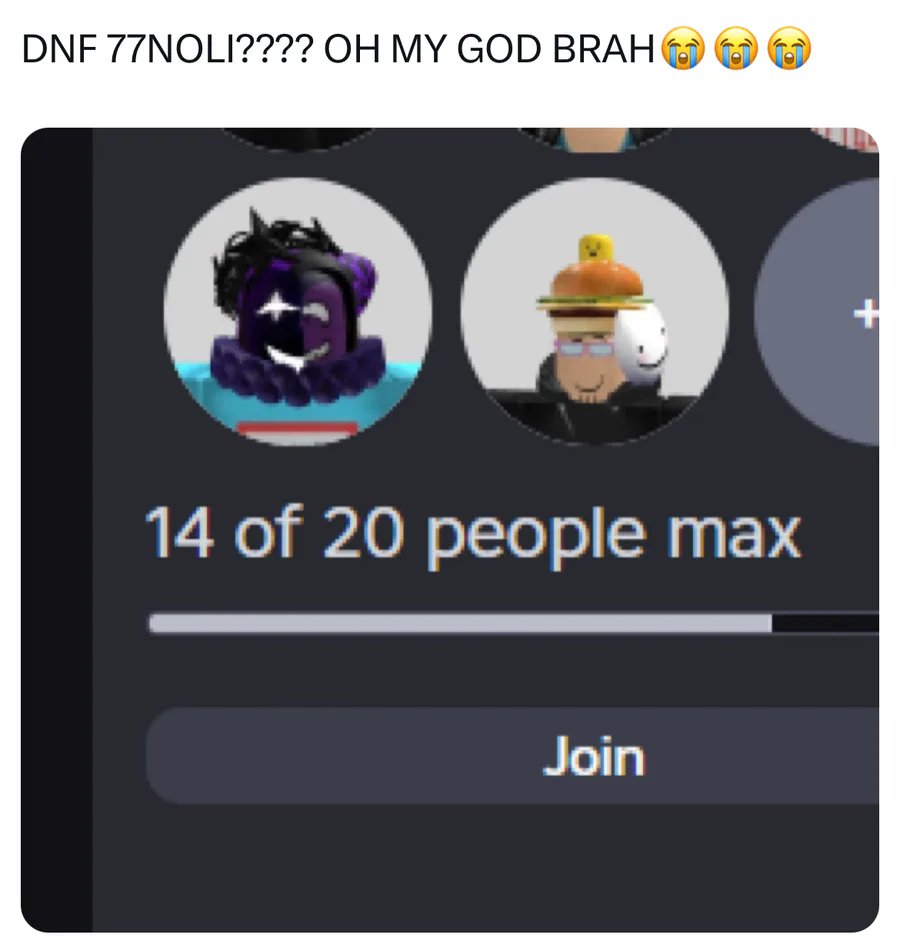Click the second crying emoji

click(x=736, y=48)
